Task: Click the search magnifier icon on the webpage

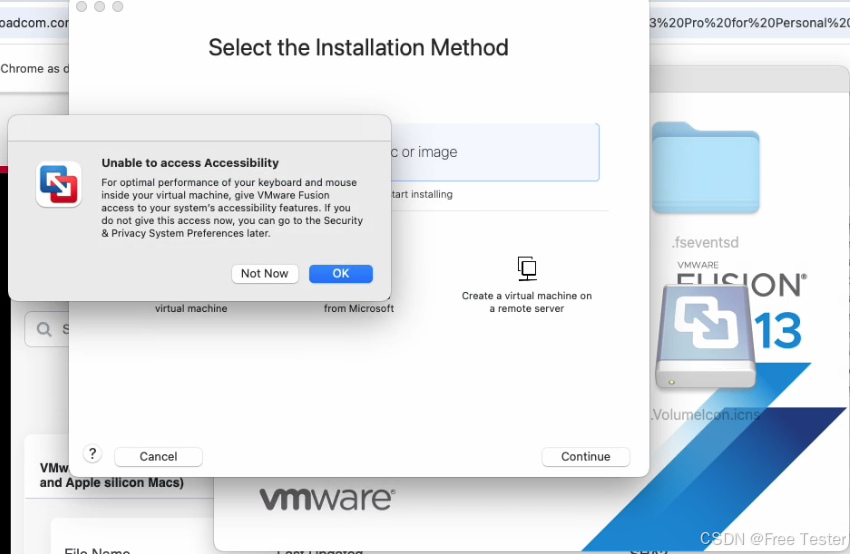Action: 44,329
